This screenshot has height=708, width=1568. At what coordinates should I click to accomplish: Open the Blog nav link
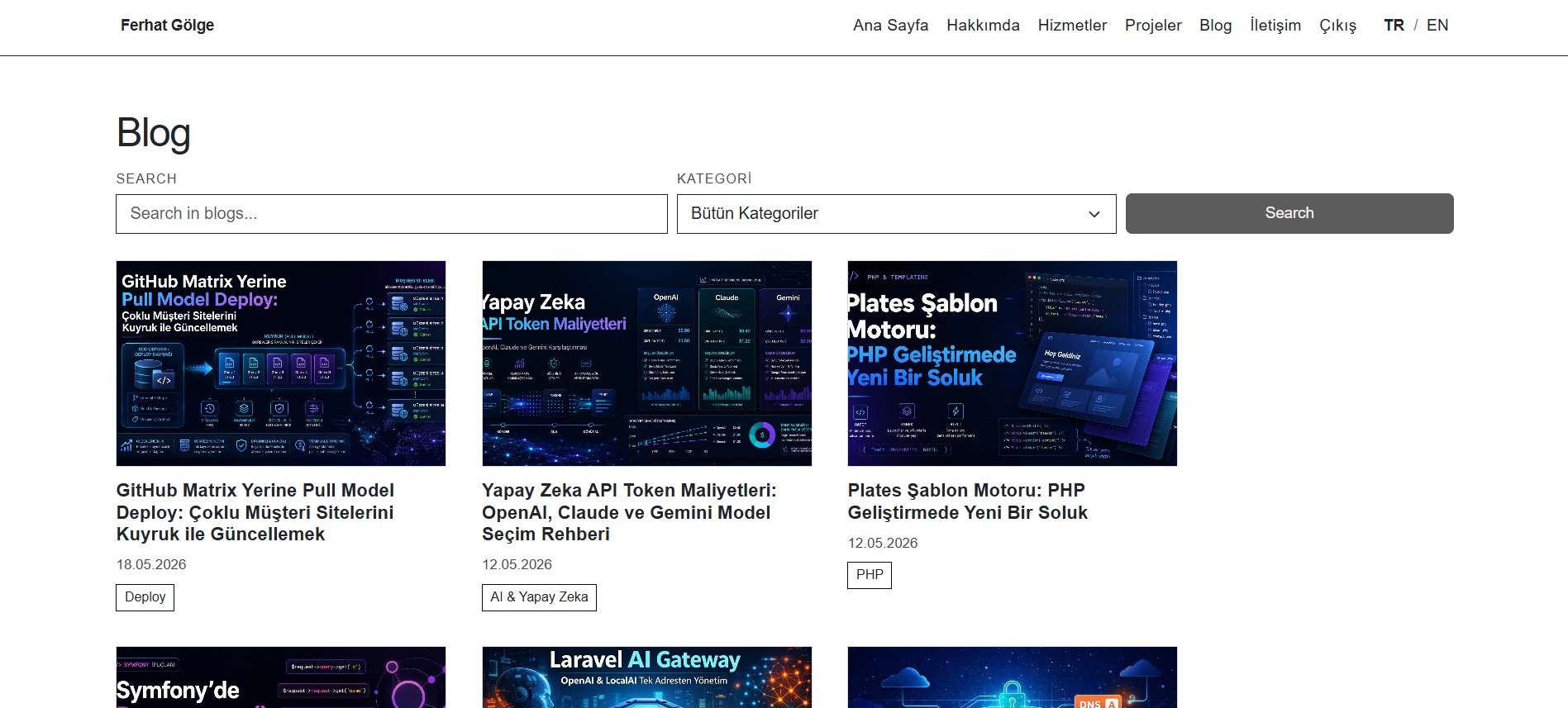(1215, 26)
